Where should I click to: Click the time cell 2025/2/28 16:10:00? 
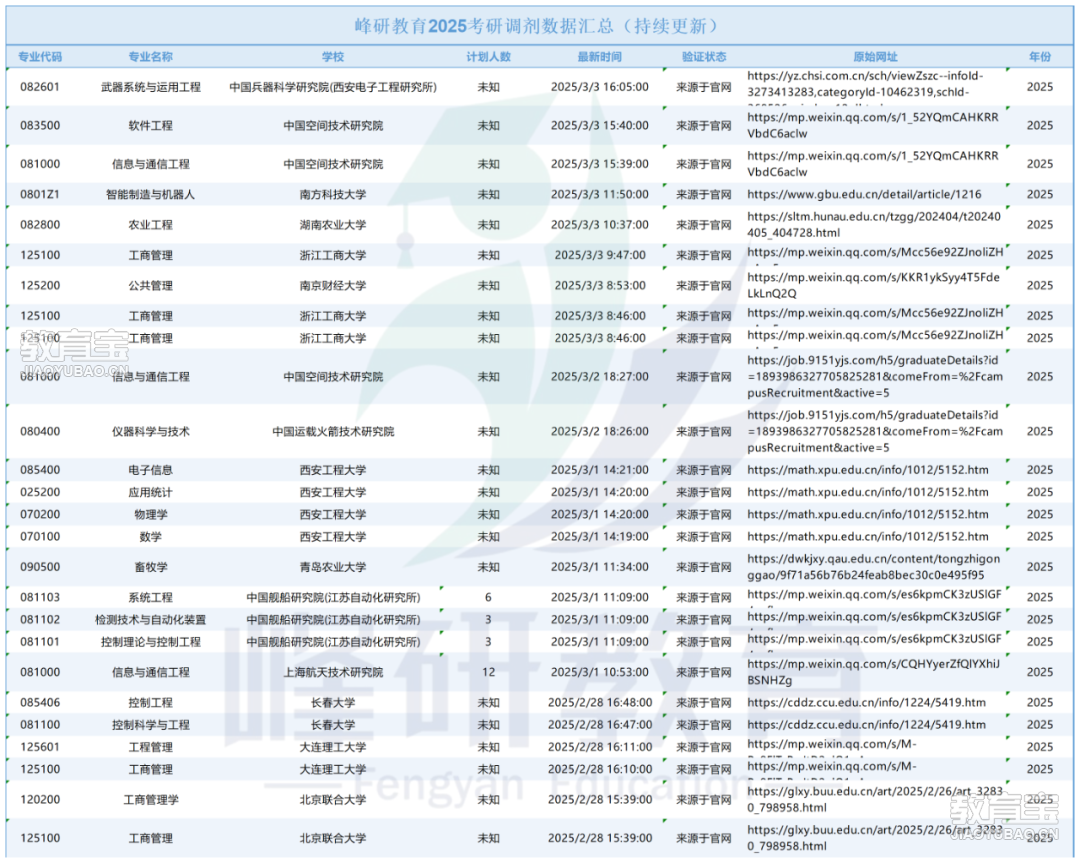pos(599,769)
